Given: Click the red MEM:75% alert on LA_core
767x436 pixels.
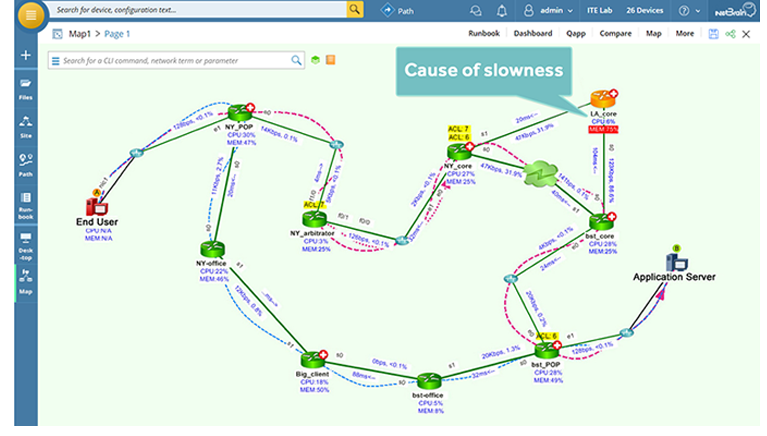Looking at the screenshot, I should (x=603, y=129).
